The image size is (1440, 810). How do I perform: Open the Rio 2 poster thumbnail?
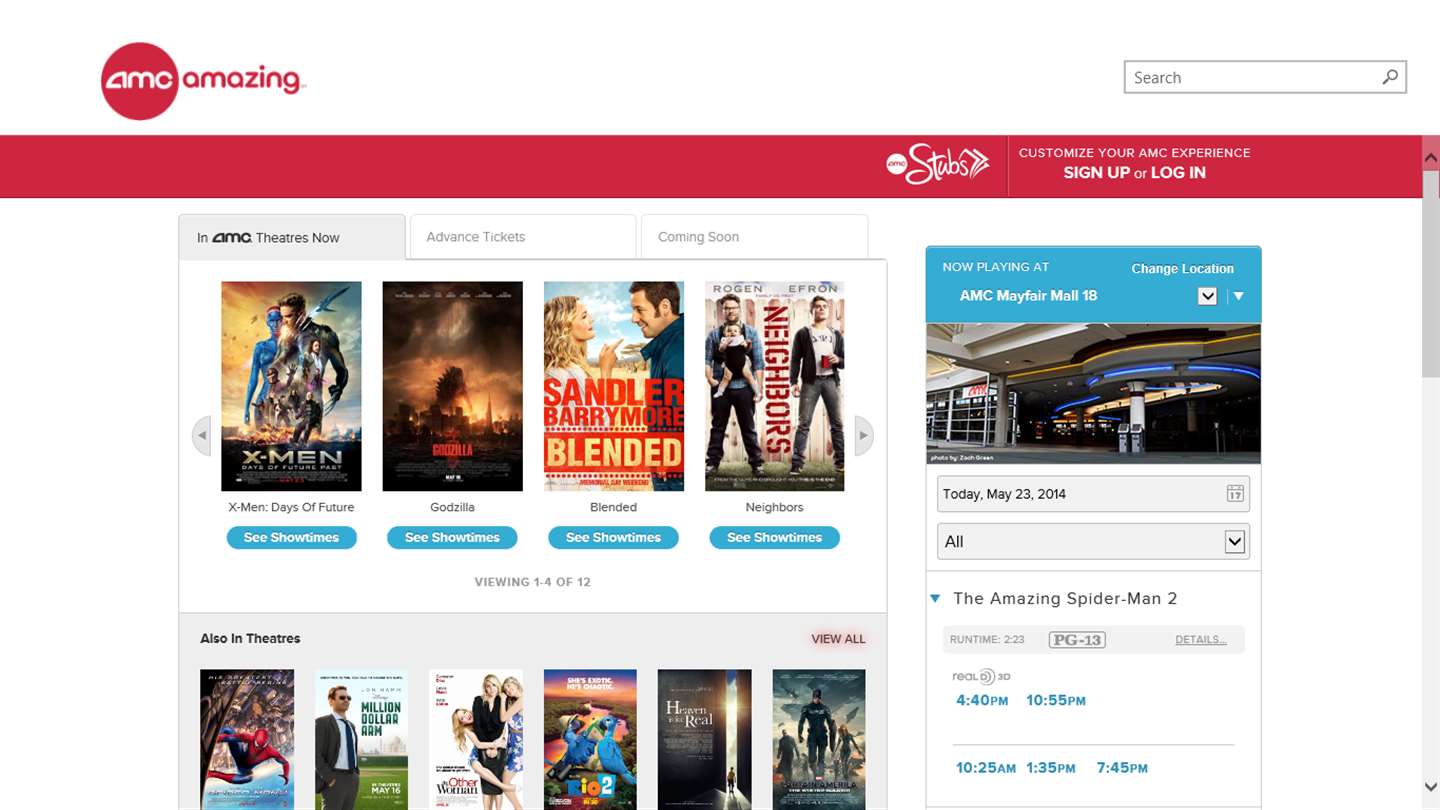click(590, 739)
